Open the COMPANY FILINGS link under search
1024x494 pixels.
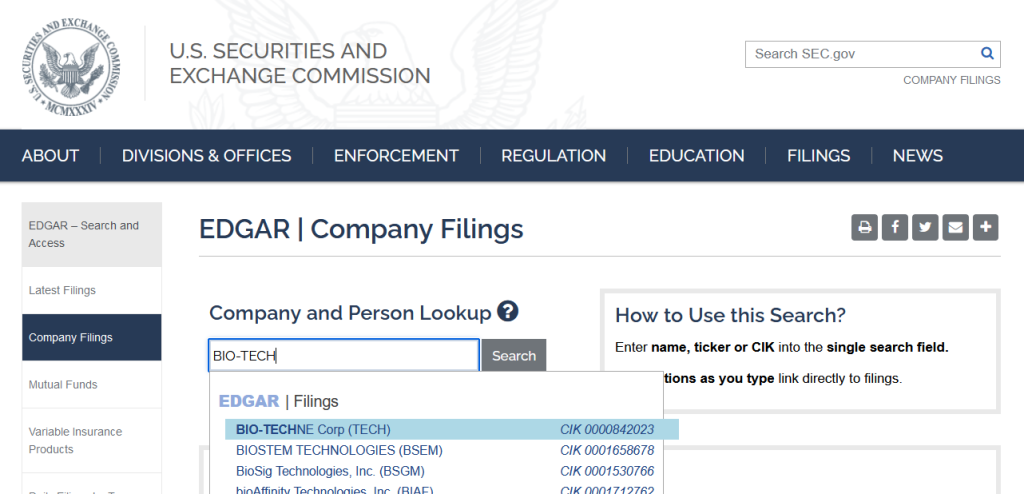952,80
